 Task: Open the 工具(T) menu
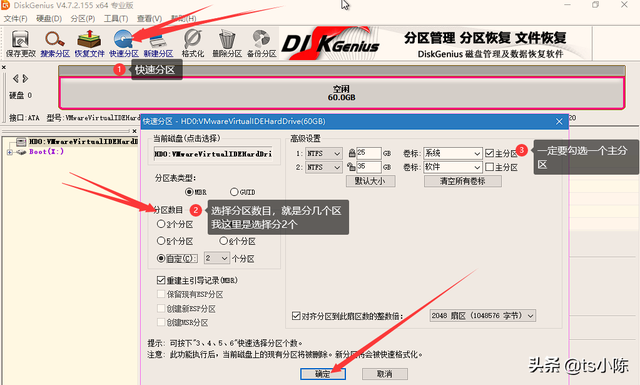116,18
